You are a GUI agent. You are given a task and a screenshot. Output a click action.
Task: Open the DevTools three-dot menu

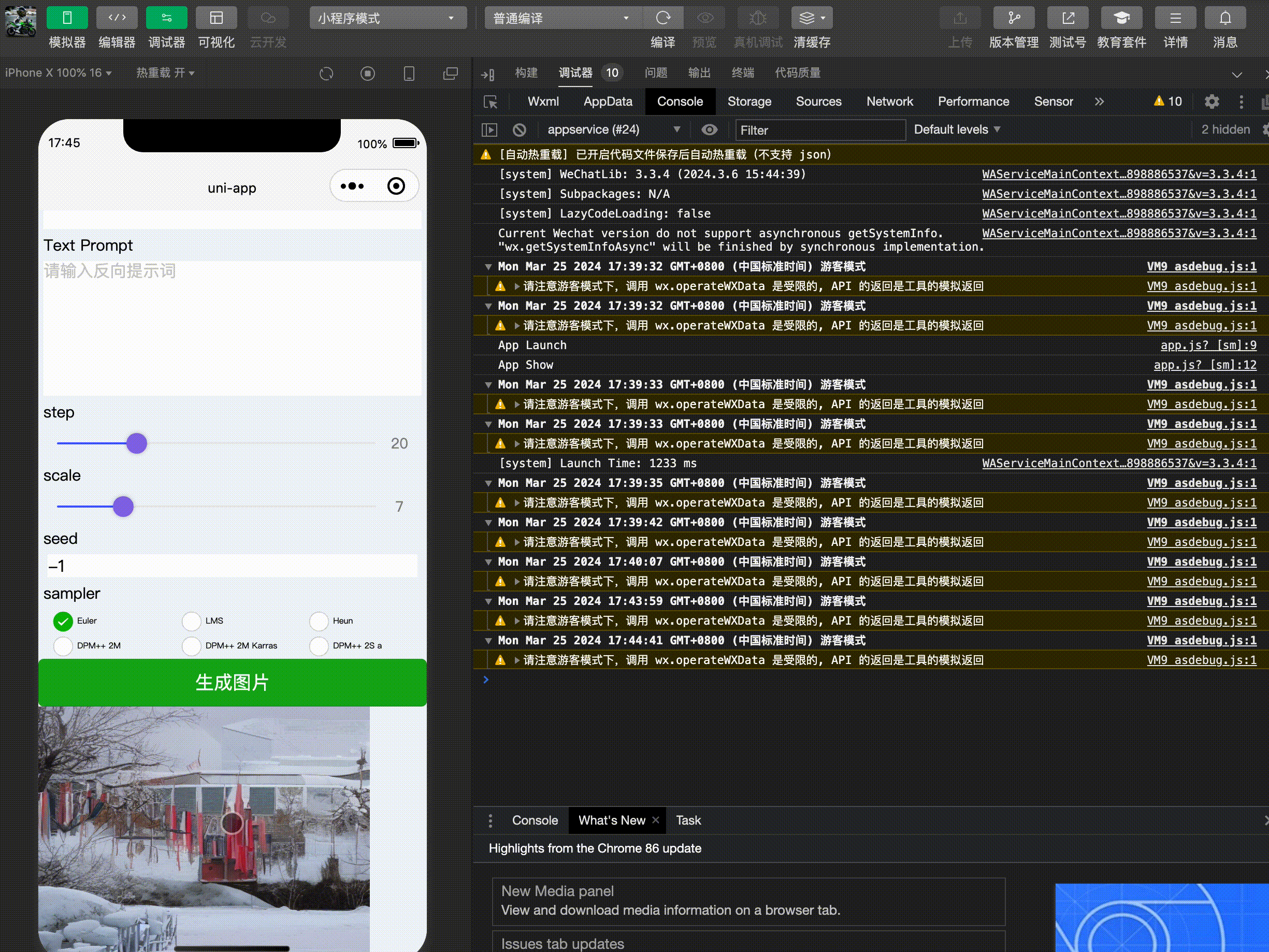[x=1242, y=102]
